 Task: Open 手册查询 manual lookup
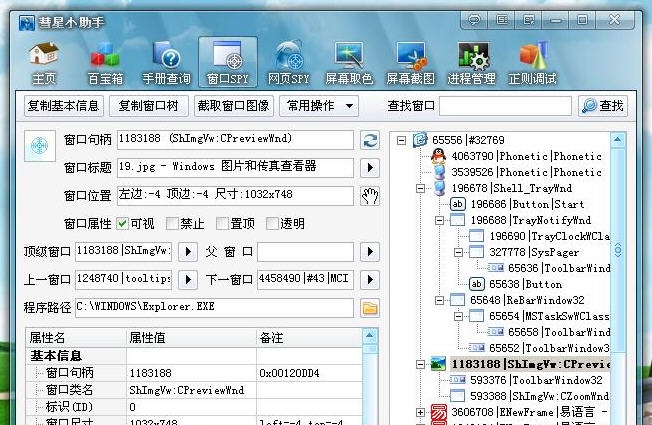pos(166,63)
